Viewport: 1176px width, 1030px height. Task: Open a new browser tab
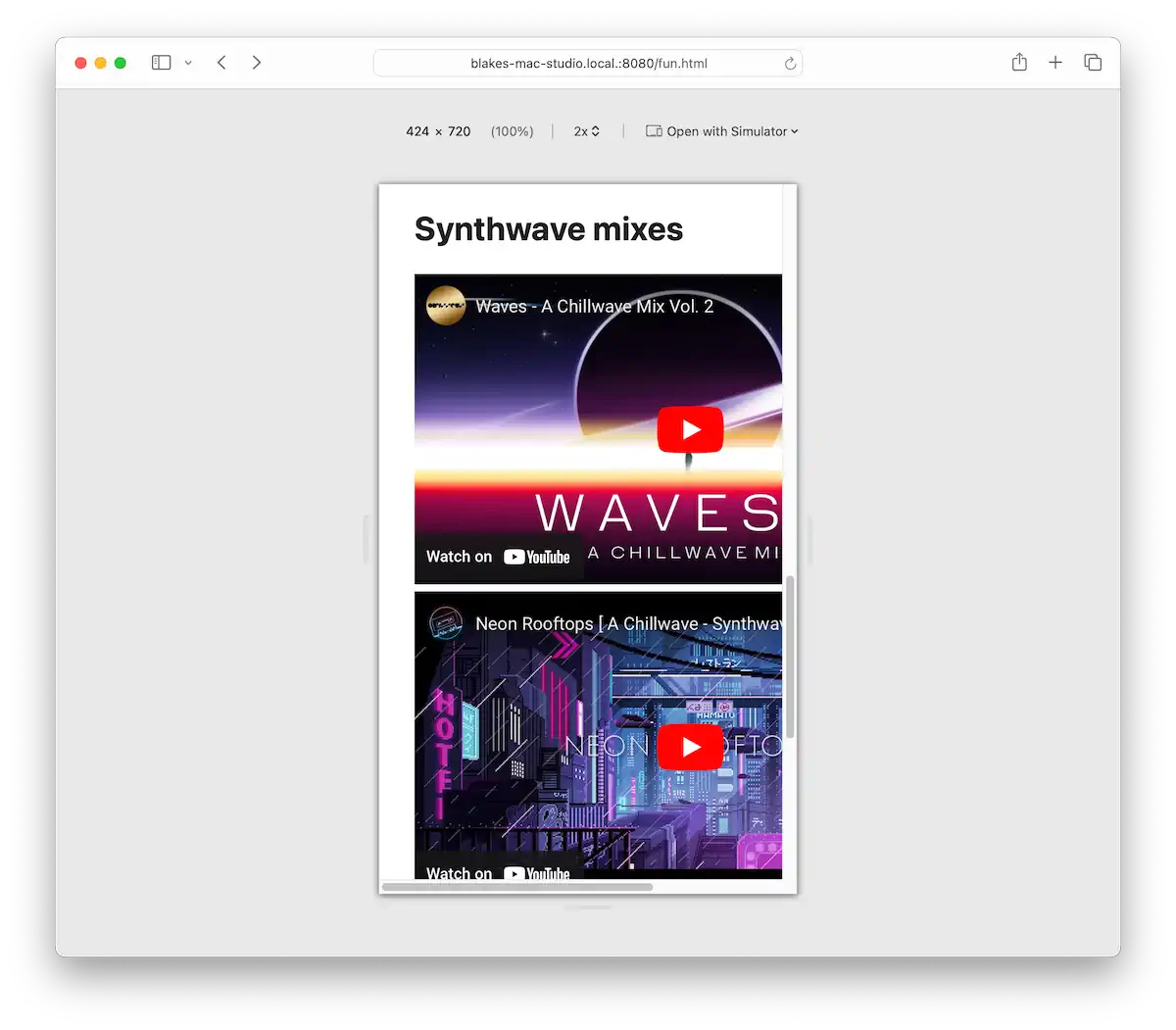pyautogui.click(x=1055, y=62)
